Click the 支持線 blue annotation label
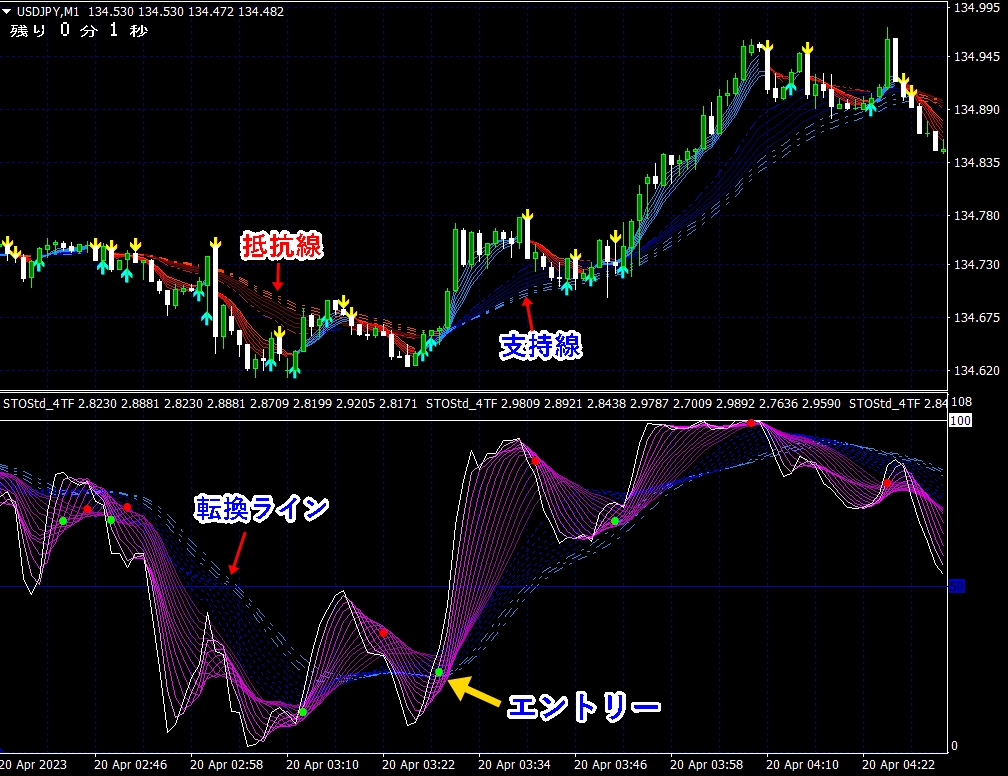The width and height of the screenshot is (1008, 776). tap(541, 346)
